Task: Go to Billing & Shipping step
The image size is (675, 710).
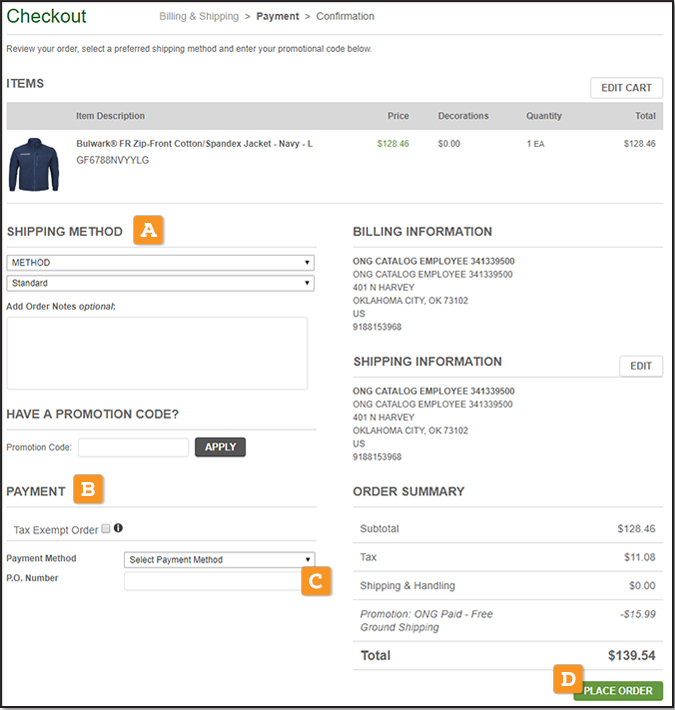Action: (x=199, y=17)
